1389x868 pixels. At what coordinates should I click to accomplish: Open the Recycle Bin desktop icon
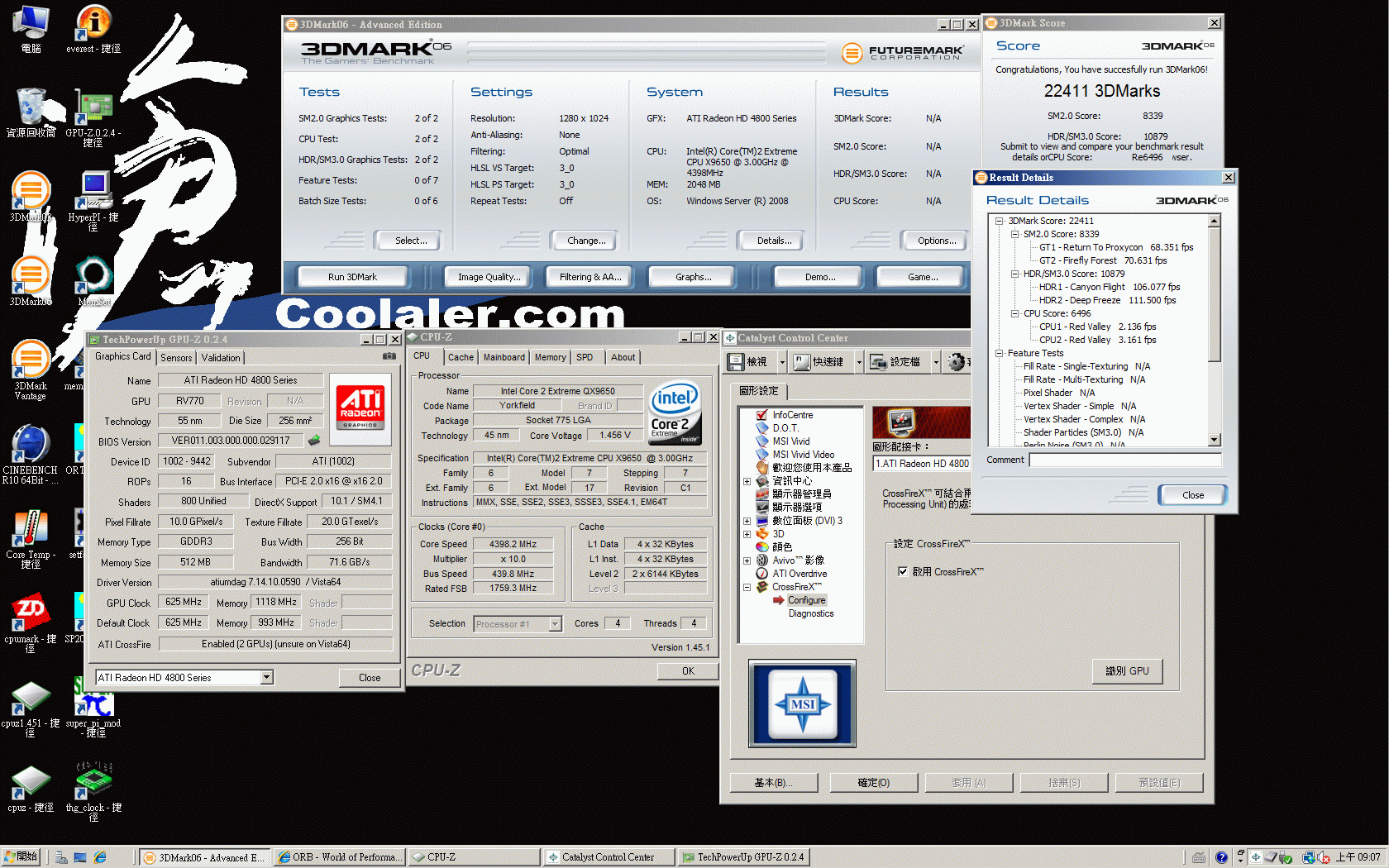[31, 113]
